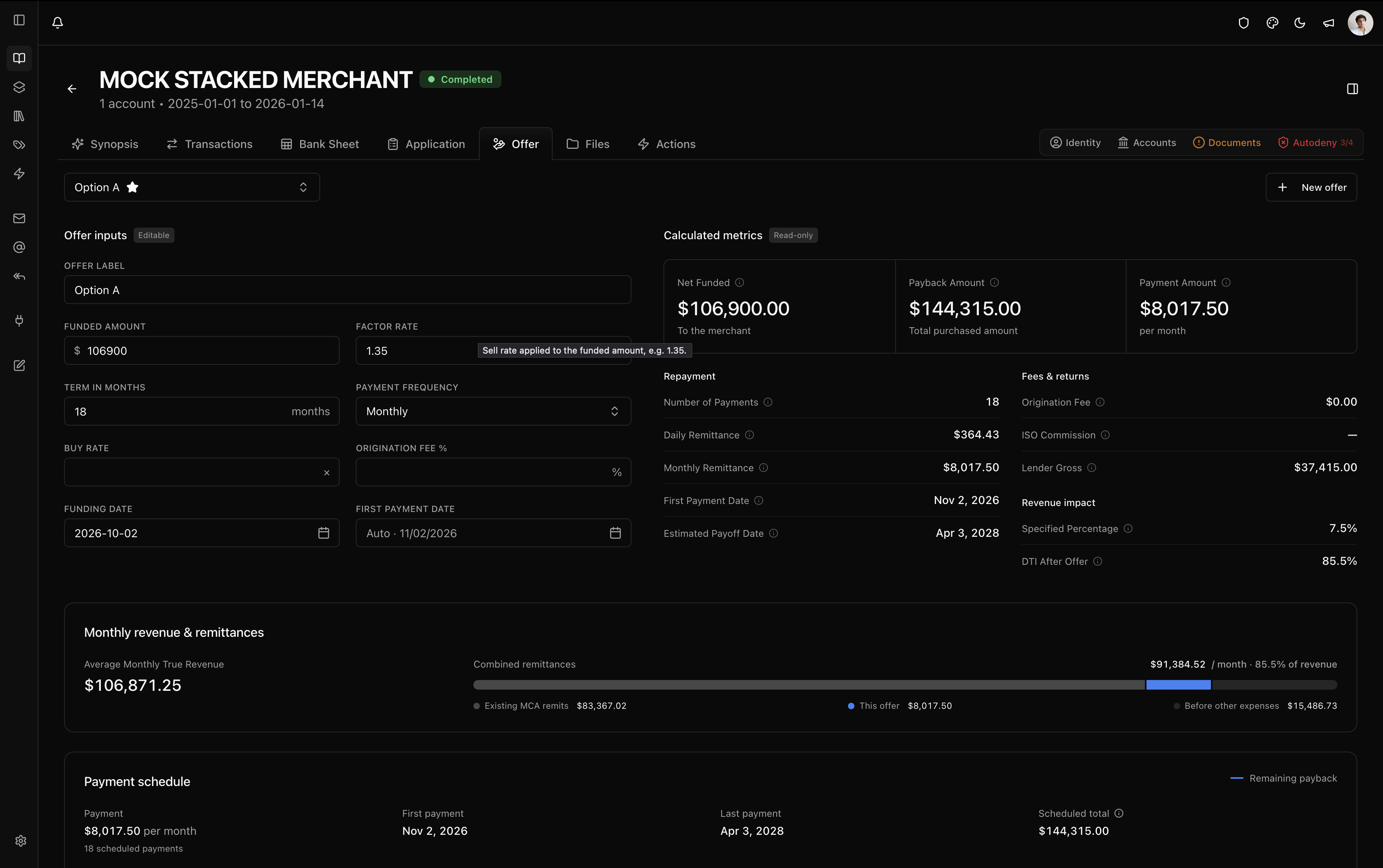Click the reply-all arrows sidebar icon
The height and width of the screenshot is (868, 1383).
click(x=19, y=276)
